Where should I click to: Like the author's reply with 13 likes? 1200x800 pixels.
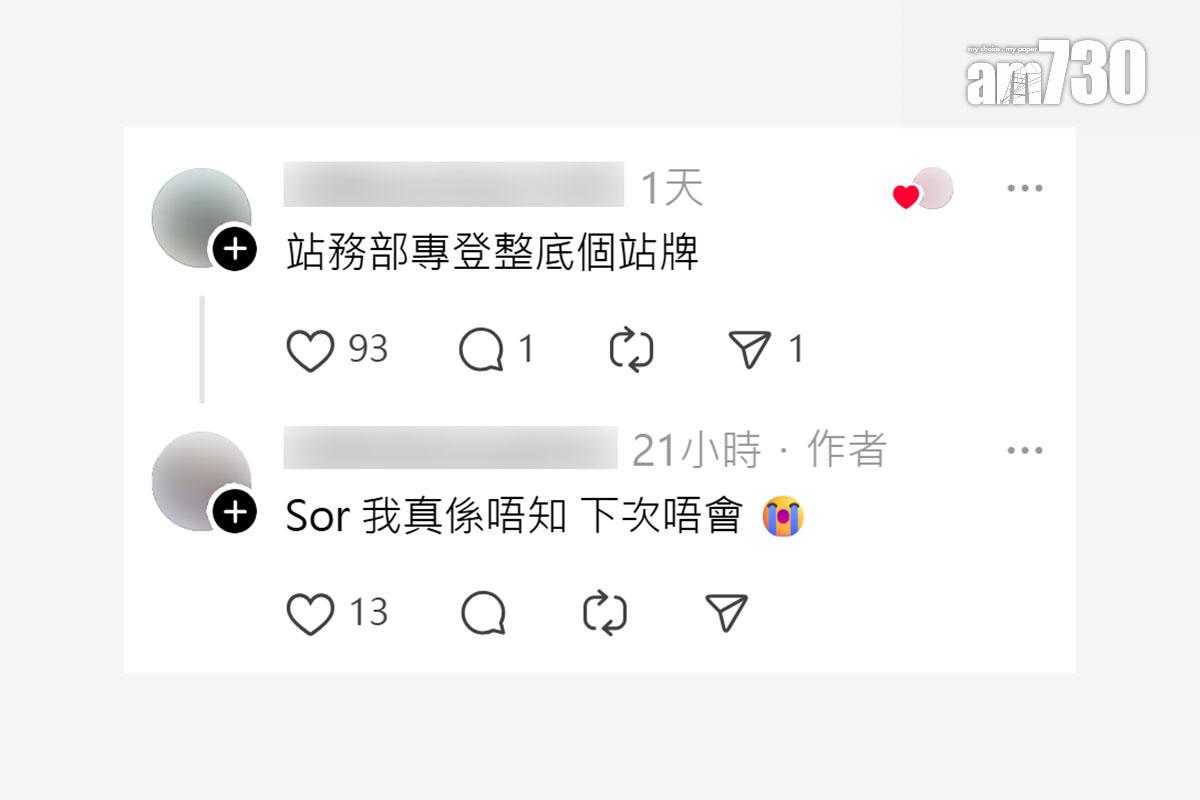click(310, 613)
